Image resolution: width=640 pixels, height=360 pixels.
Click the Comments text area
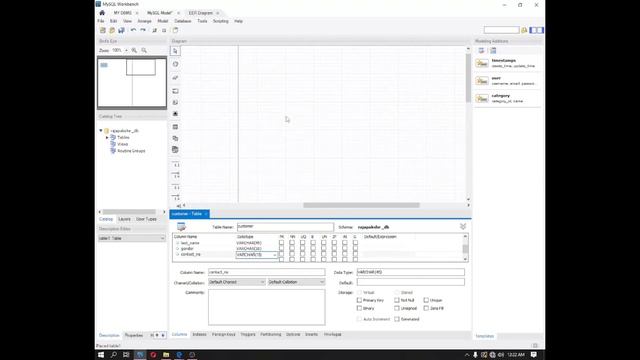click(x=267, y=307)
